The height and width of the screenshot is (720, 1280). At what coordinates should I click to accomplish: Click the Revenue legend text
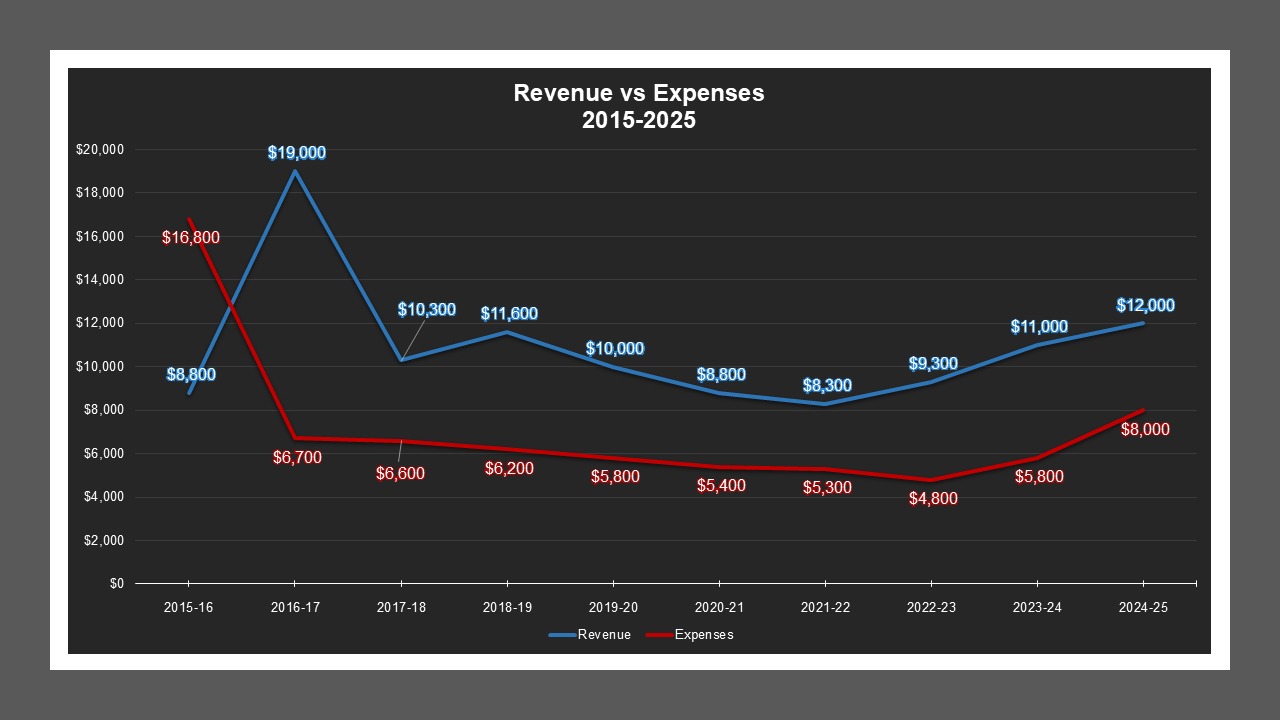(604, 634)
